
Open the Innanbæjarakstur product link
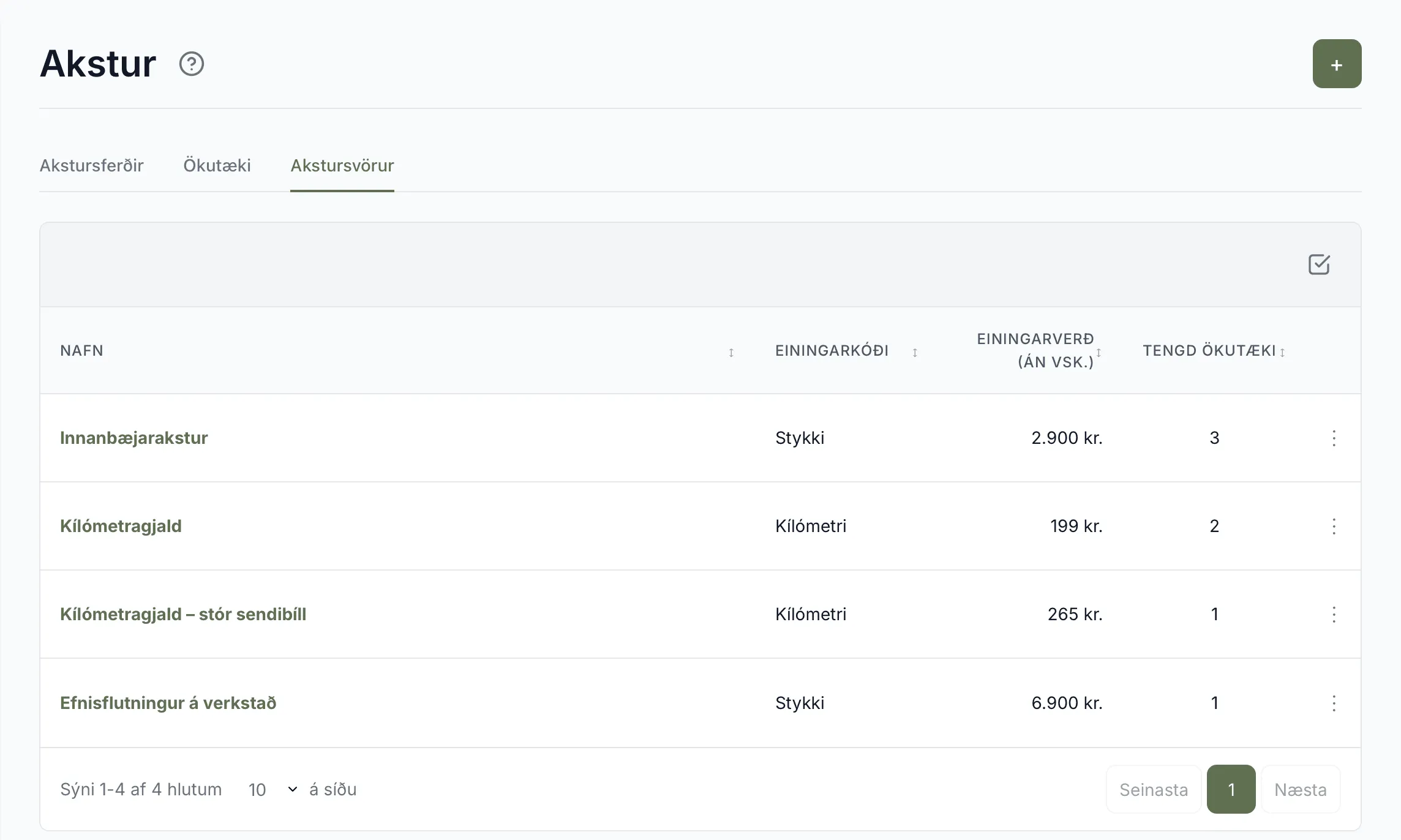(134, 438)
